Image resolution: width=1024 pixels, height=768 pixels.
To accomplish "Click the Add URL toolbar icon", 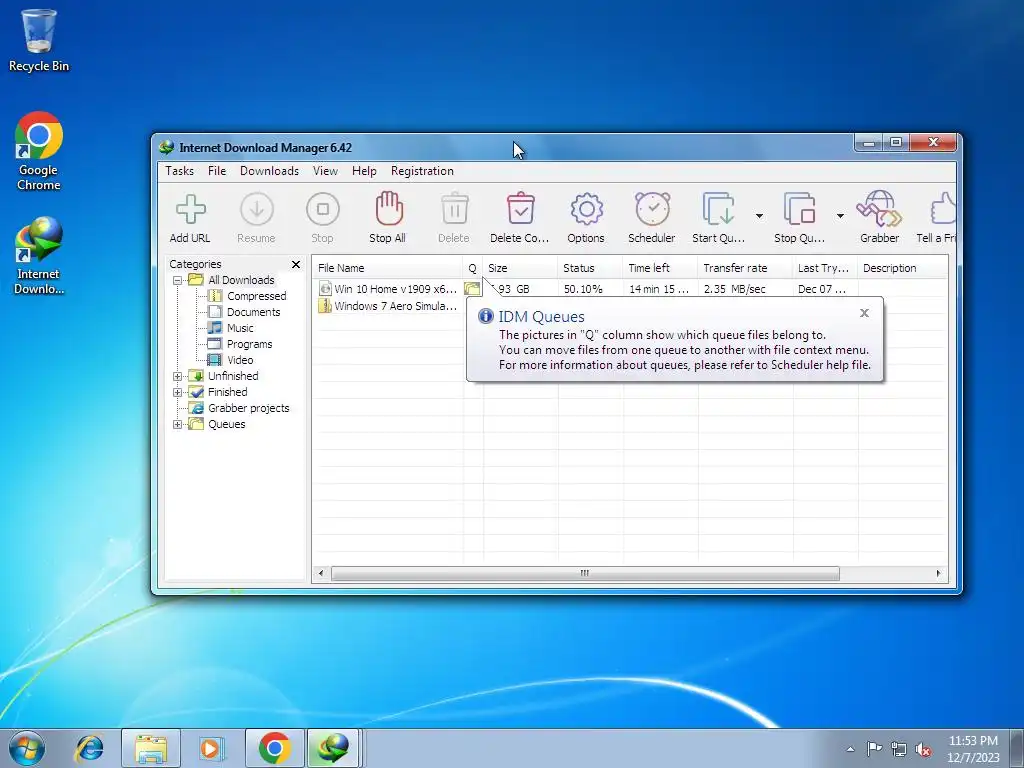I will tap(191, 210).
